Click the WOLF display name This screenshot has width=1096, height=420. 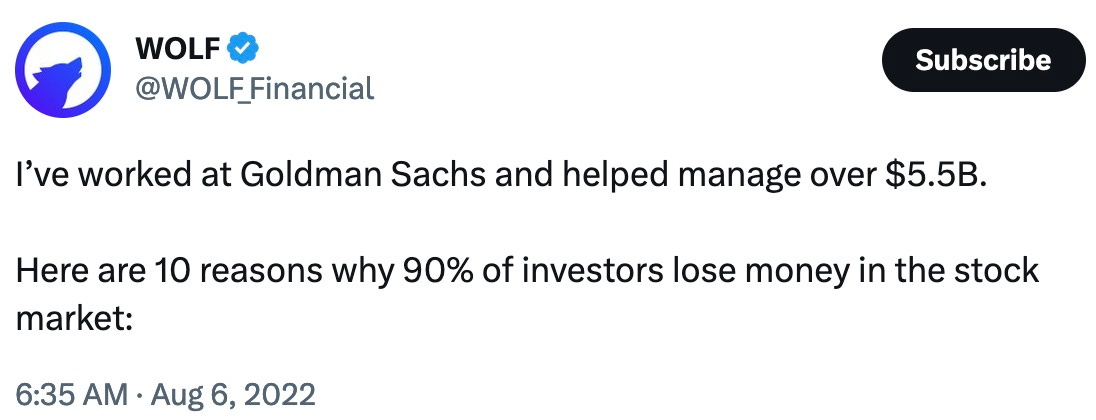tap(180, 48)
